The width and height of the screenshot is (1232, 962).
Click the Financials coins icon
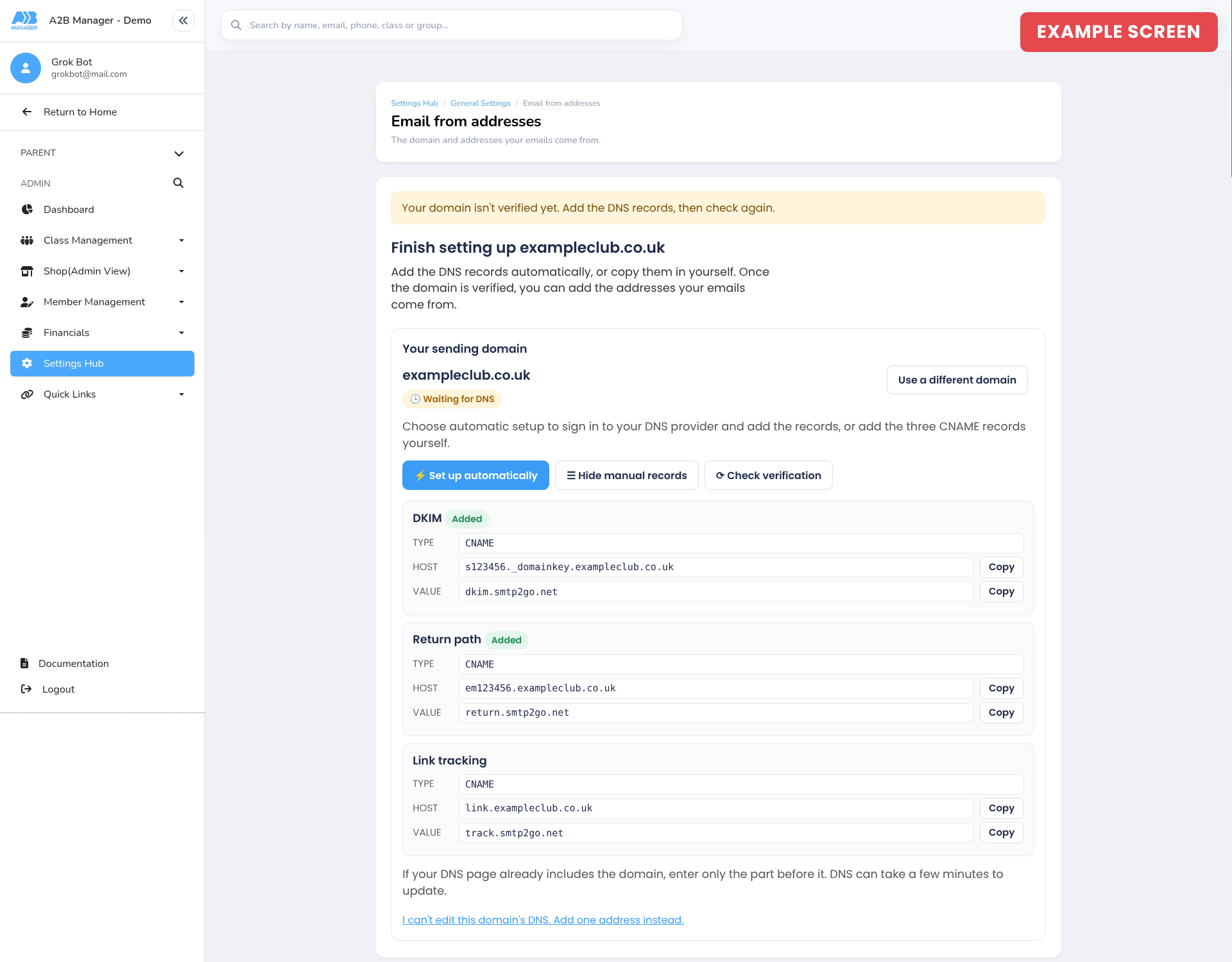(27, 333)
